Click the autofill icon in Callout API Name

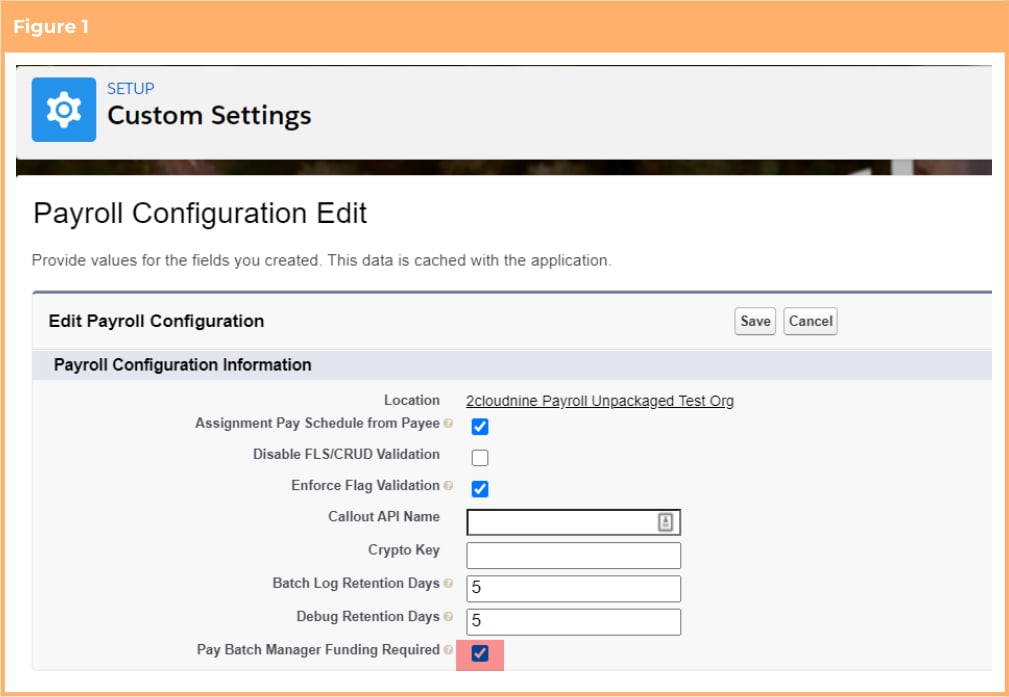(x=665, y=522)
